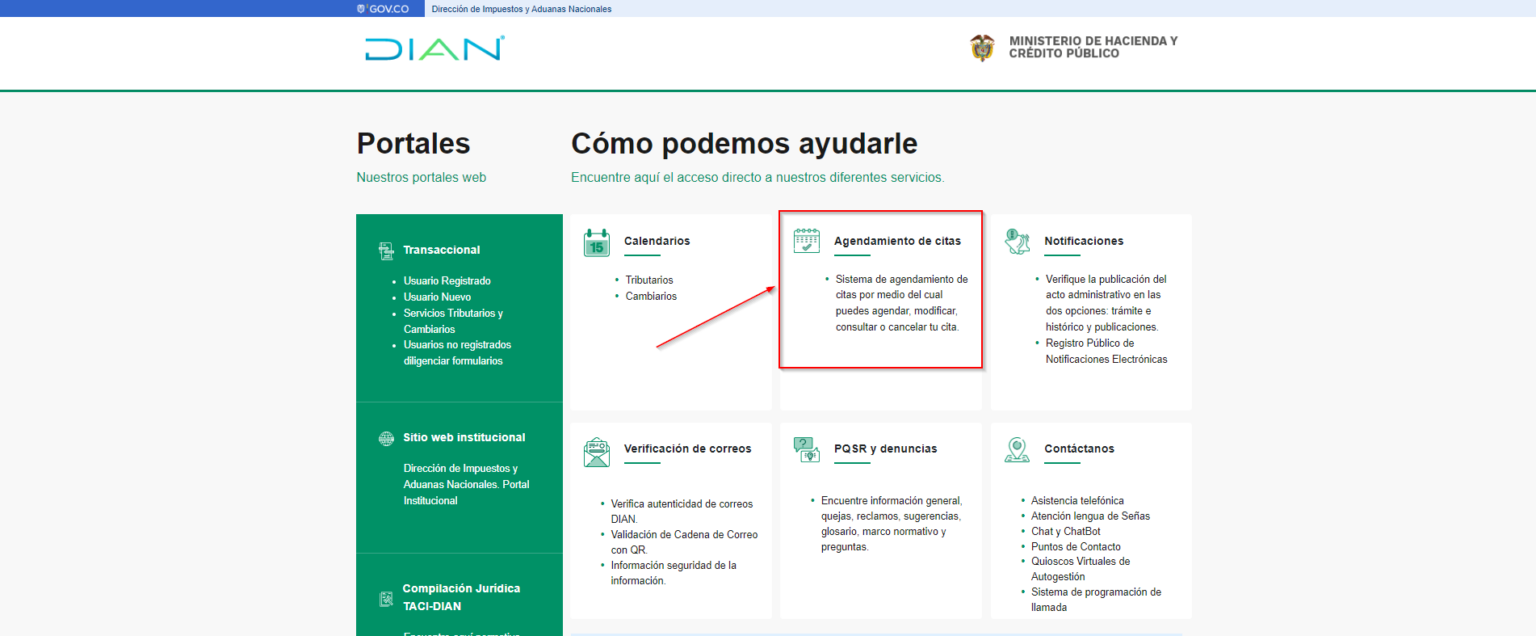Image resolution: width=1536 pixels, height=636 pixels.
Task: Open the Tributarios calendar link
Action: pos(650,280)
